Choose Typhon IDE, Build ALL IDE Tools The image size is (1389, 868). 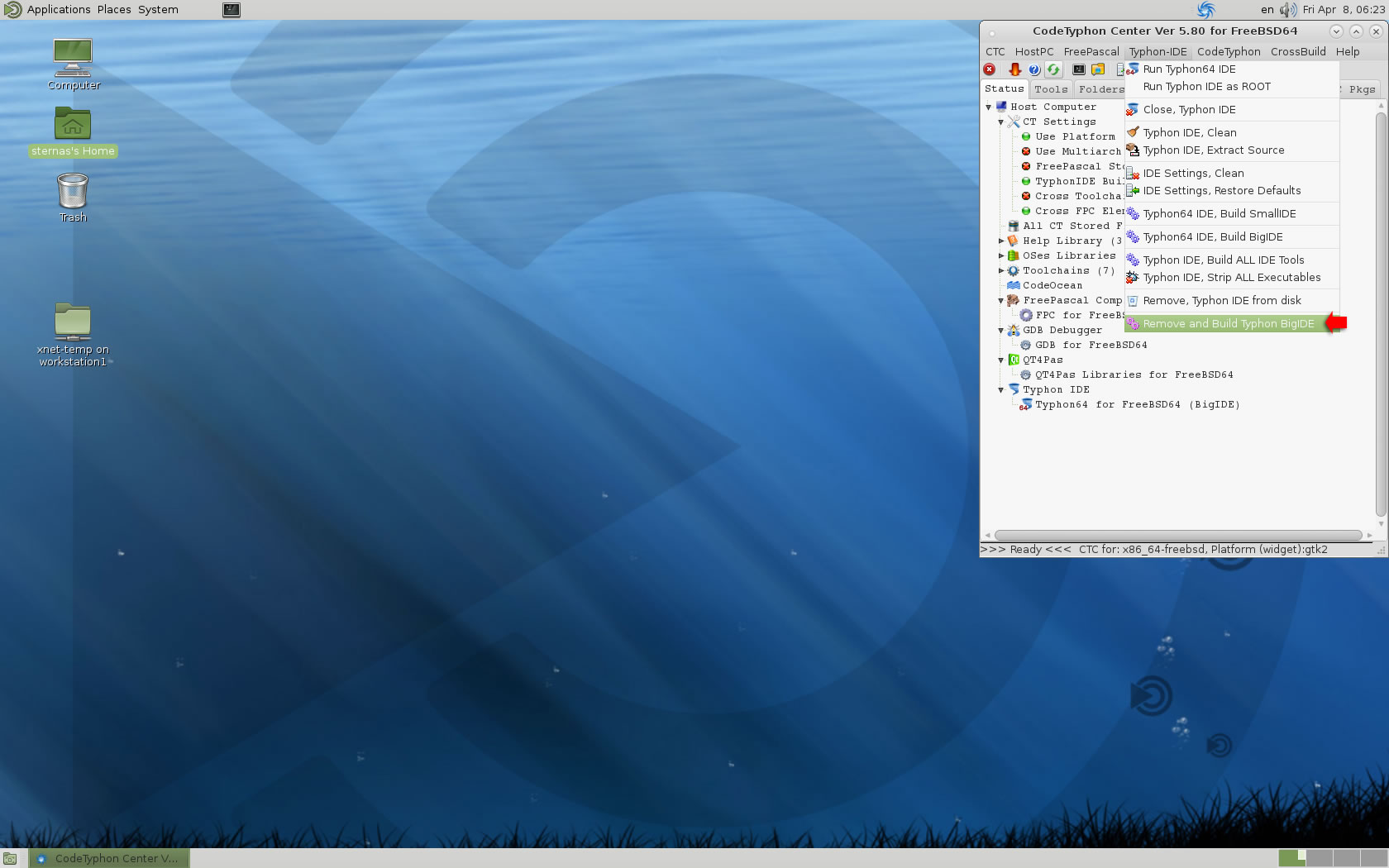point(1232,260)
